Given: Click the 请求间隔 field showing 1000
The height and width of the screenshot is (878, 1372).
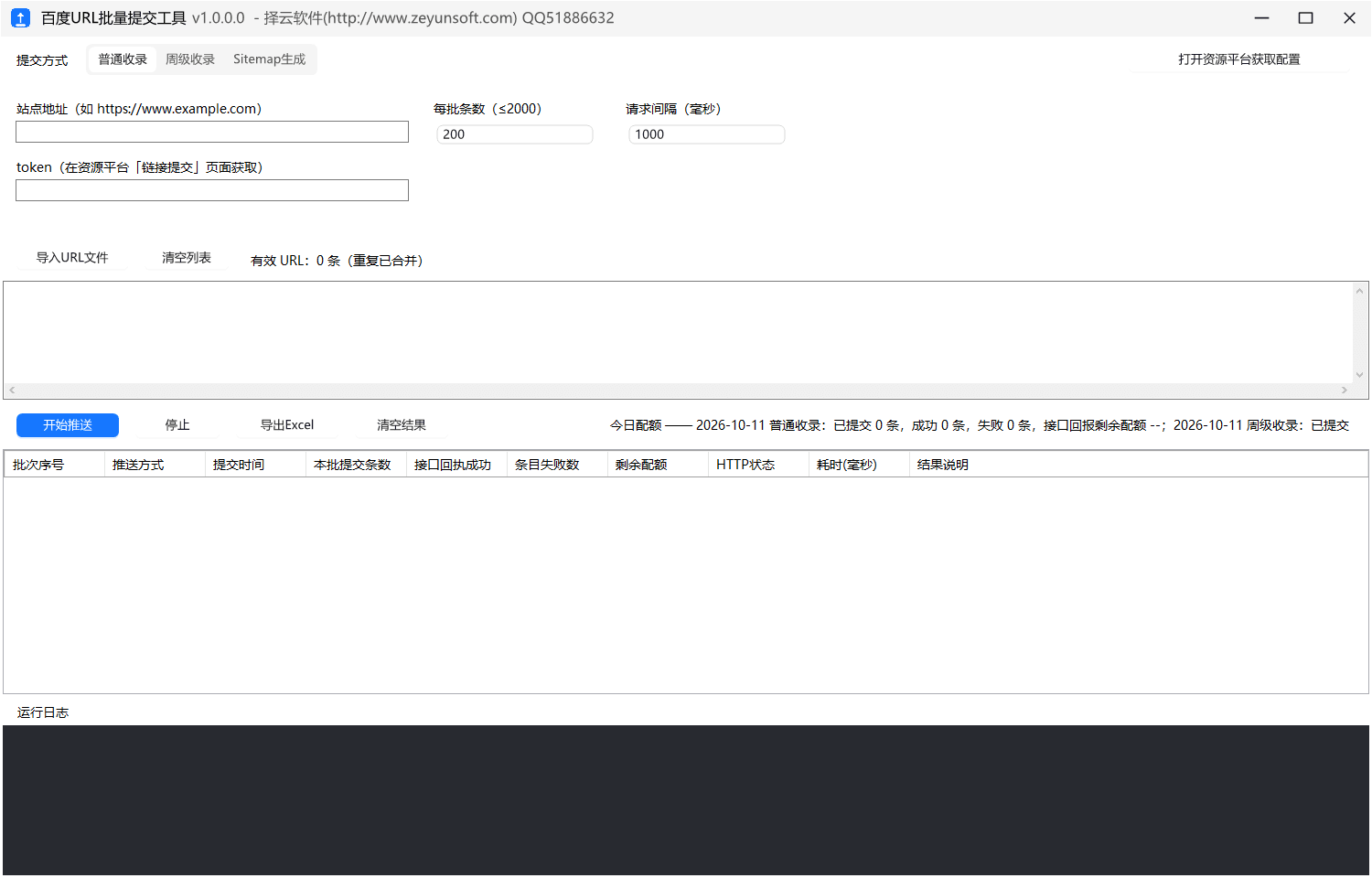Looking at the screenshot, I should pos(706,134).
